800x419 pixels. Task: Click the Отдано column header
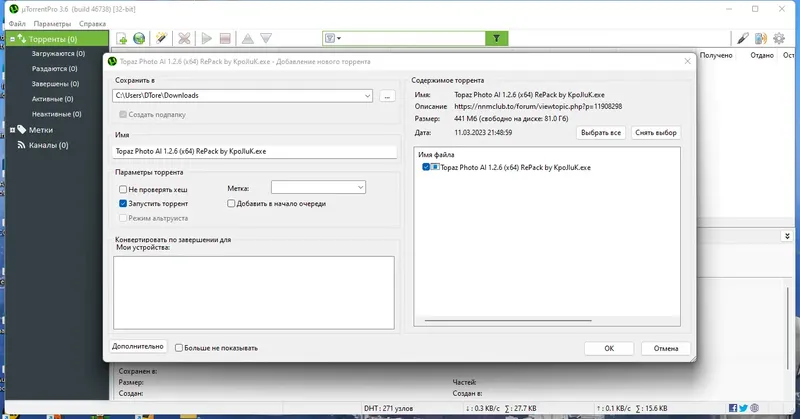[762, 55]
